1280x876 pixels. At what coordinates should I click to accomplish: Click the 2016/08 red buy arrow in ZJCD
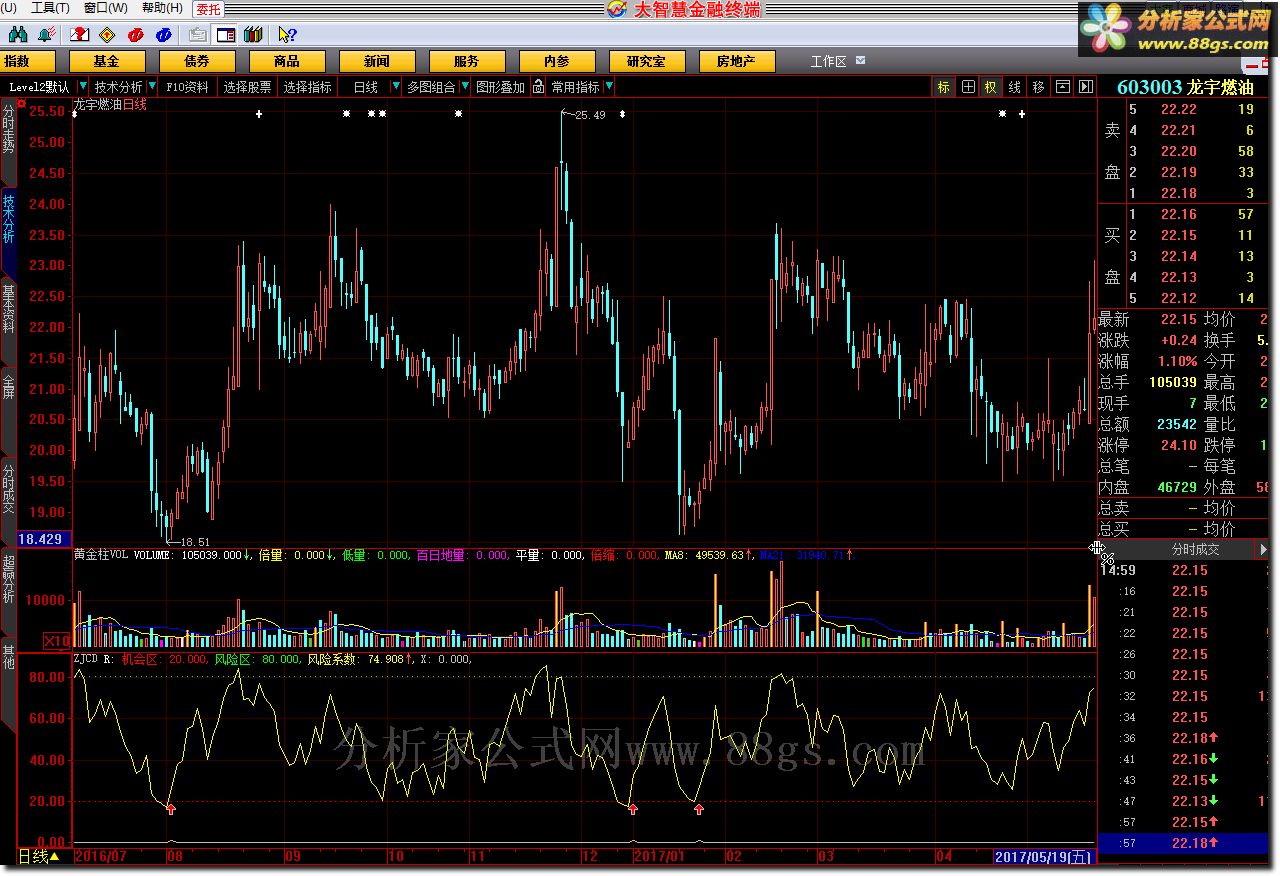171,808
